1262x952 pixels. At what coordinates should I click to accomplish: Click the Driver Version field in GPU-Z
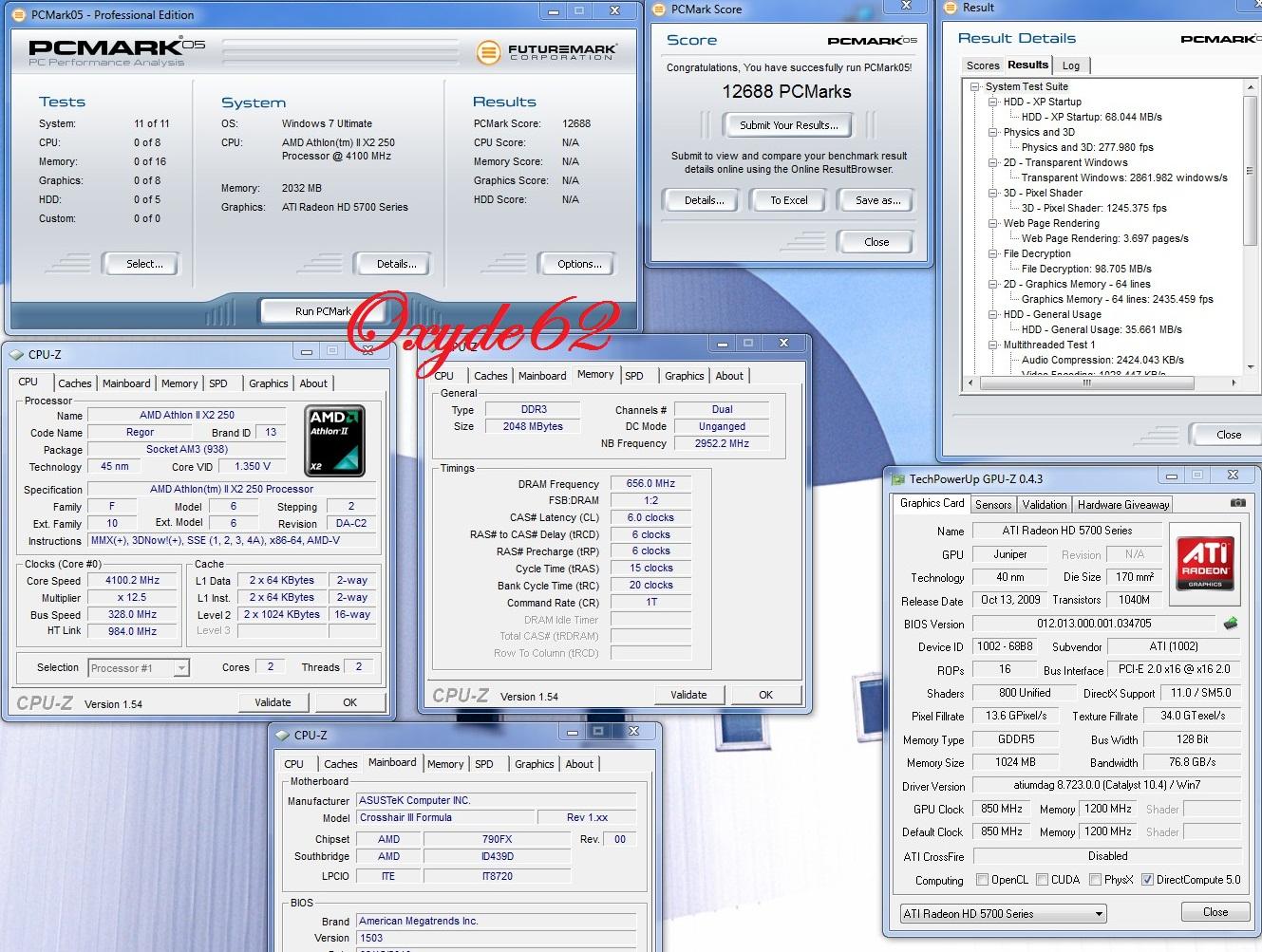point(1107,786)
